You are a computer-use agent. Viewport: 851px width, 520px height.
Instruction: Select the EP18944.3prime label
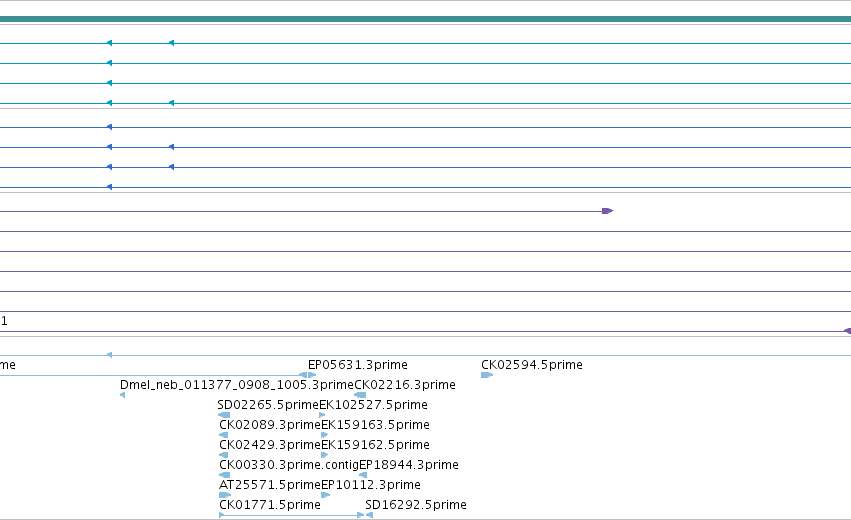tap(409, 465)
